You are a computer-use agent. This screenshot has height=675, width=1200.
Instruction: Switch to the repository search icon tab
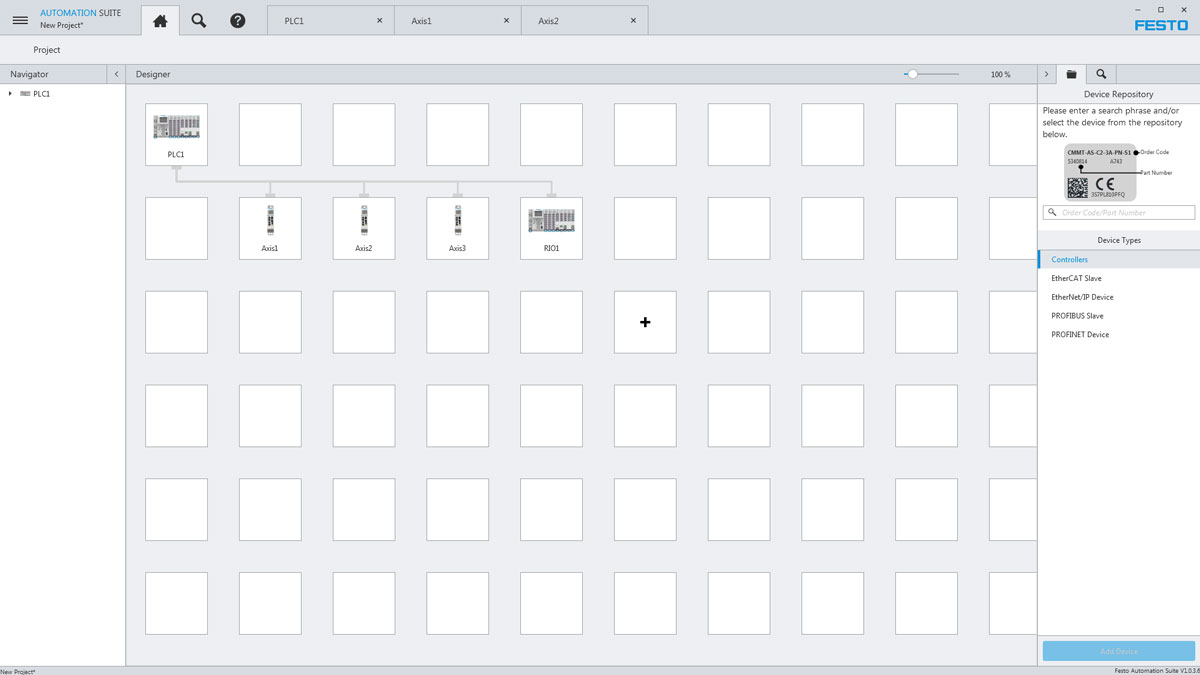[x=1101, y=74]
